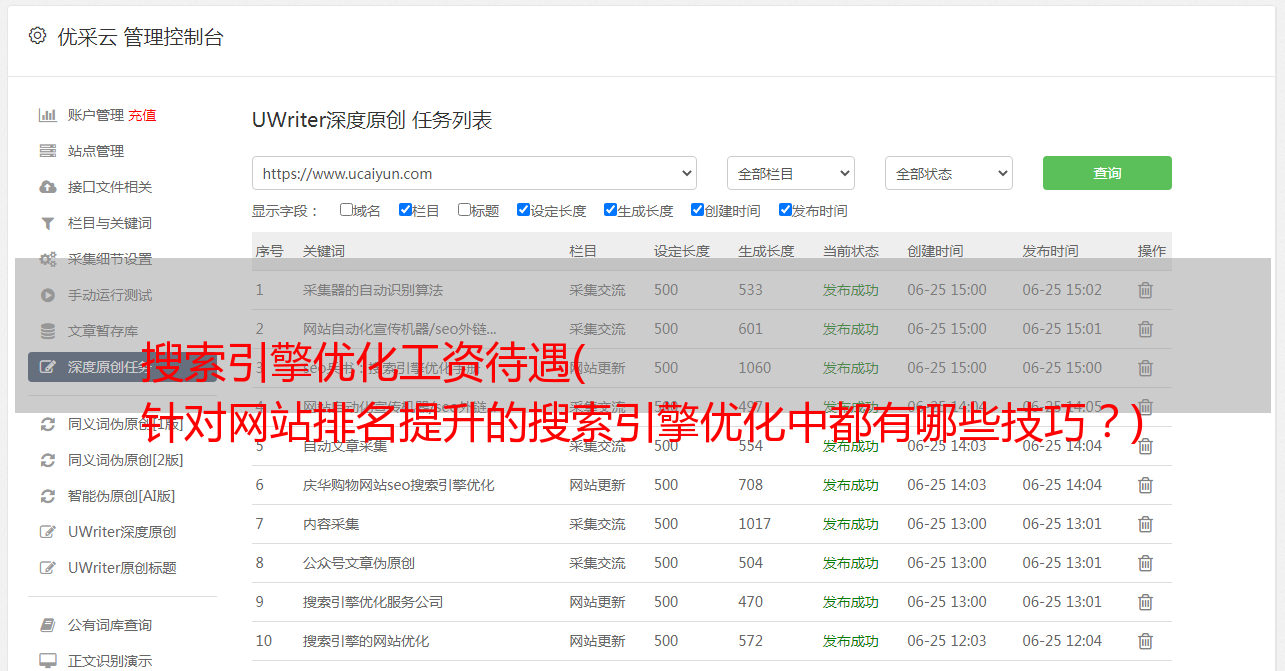Screen dimensions: 1285x671
Task: Click the 操作 column header
Action: pos(1152,251)
